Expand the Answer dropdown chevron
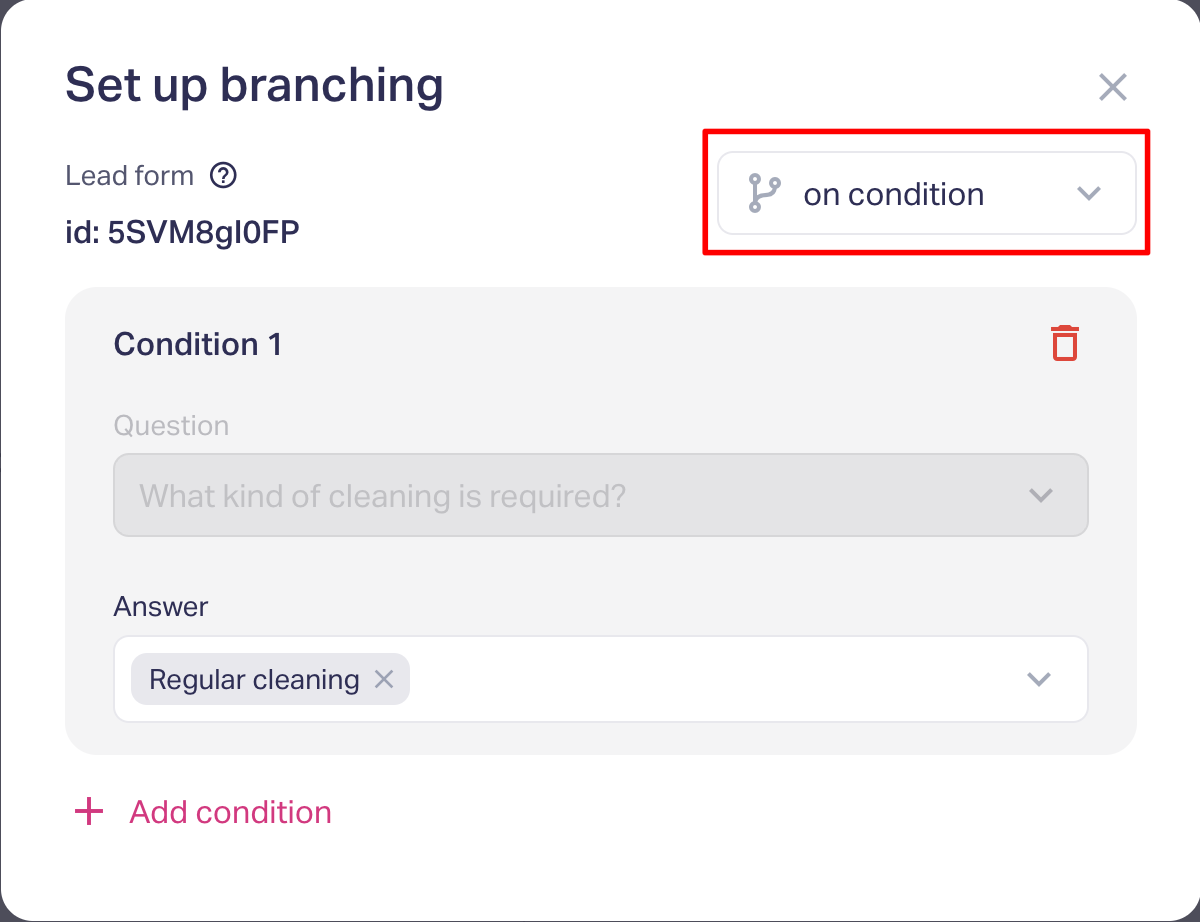The height and width of the screenshot is (922, 1200). (1040, 680)
